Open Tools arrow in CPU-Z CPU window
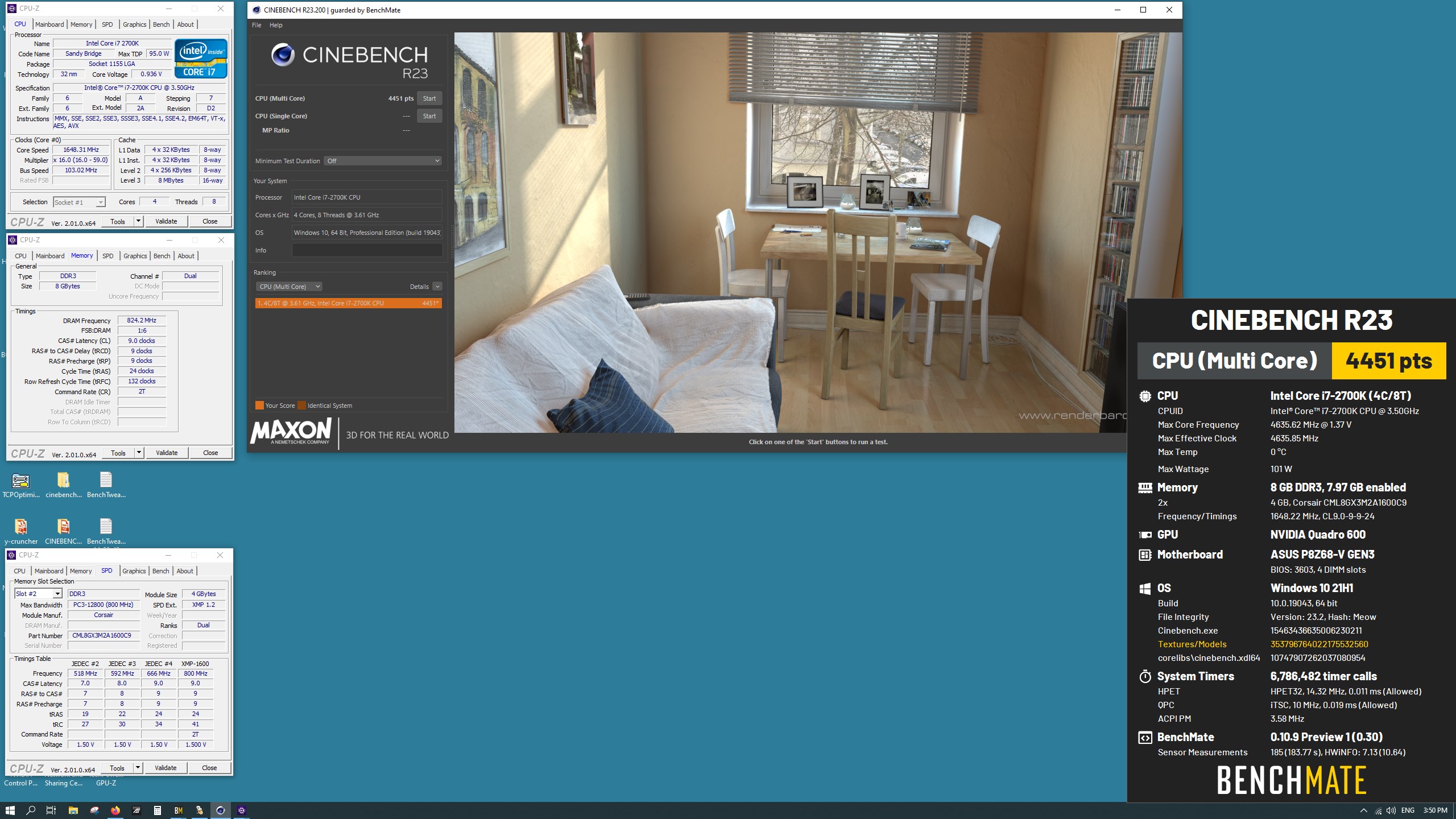 138,221
